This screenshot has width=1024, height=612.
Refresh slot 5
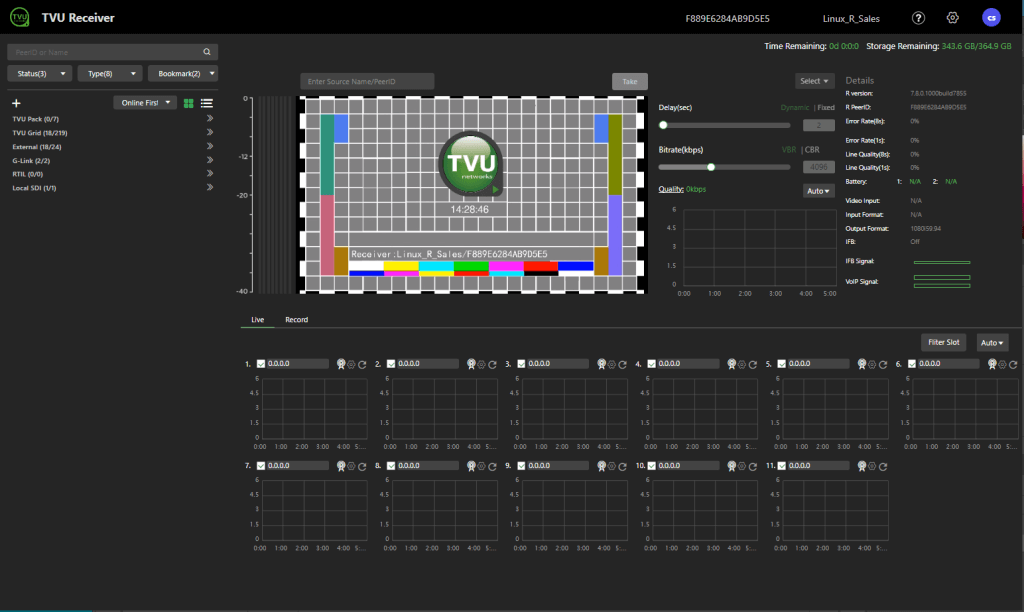coord(883,364)
